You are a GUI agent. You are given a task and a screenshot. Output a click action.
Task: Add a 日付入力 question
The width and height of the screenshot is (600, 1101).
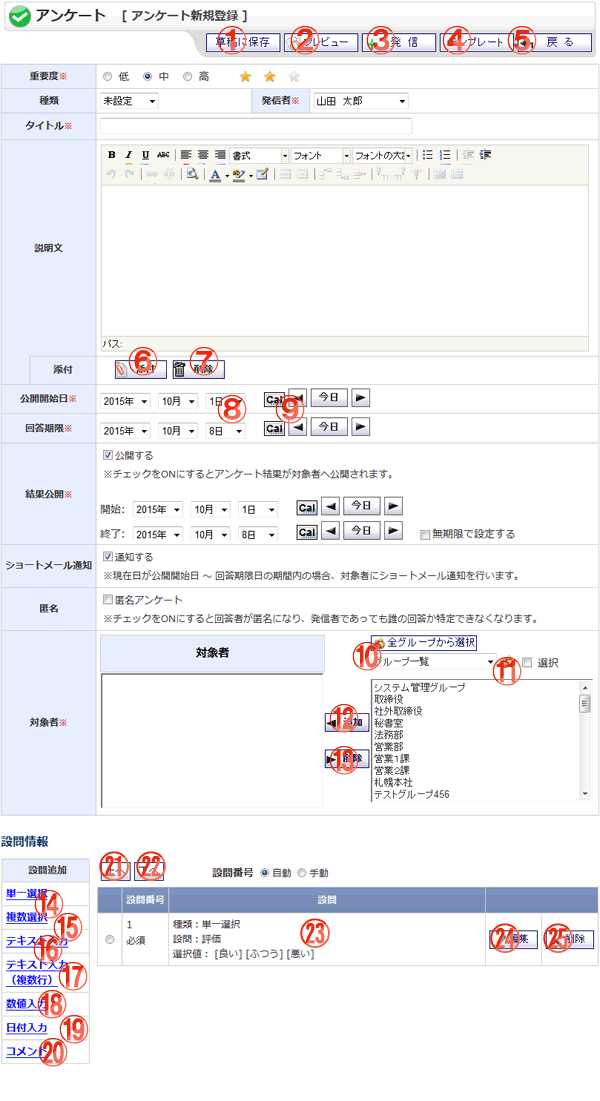pos(27,1028)
